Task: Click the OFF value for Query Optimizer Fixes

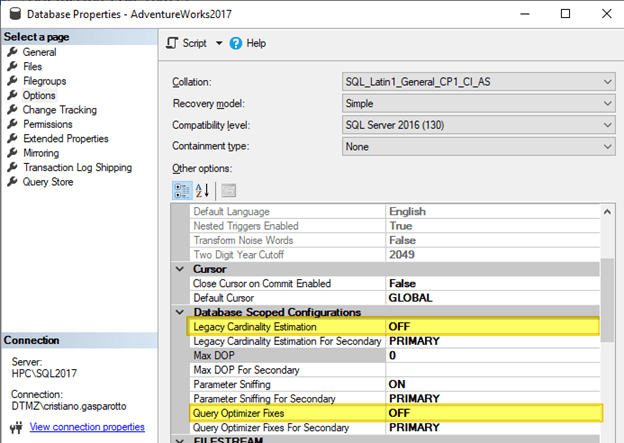Action: coord(399,413)
